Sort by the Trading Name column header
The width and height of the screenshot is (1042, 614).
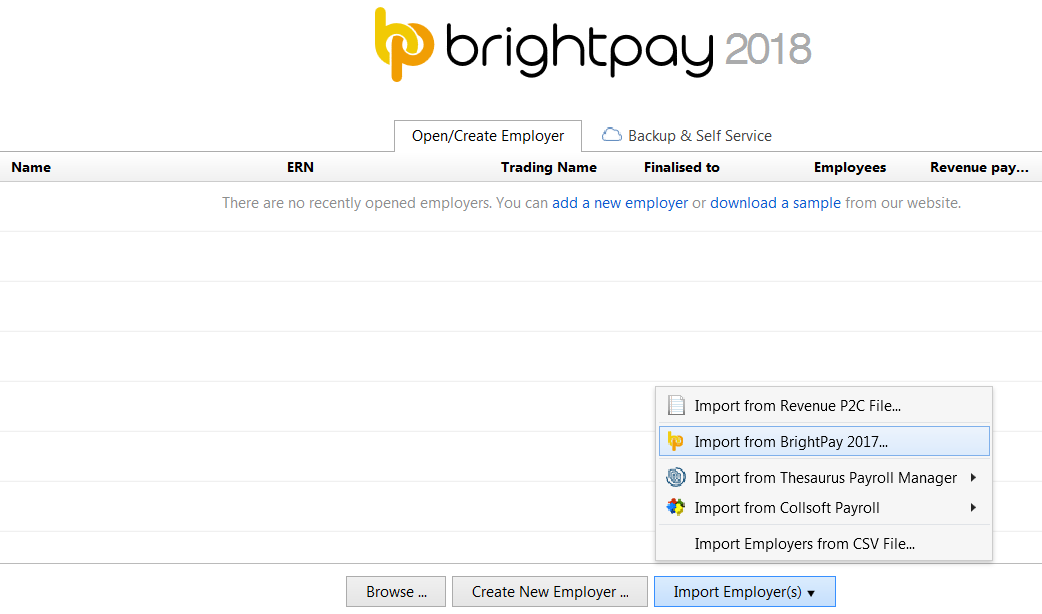(549, 167)
